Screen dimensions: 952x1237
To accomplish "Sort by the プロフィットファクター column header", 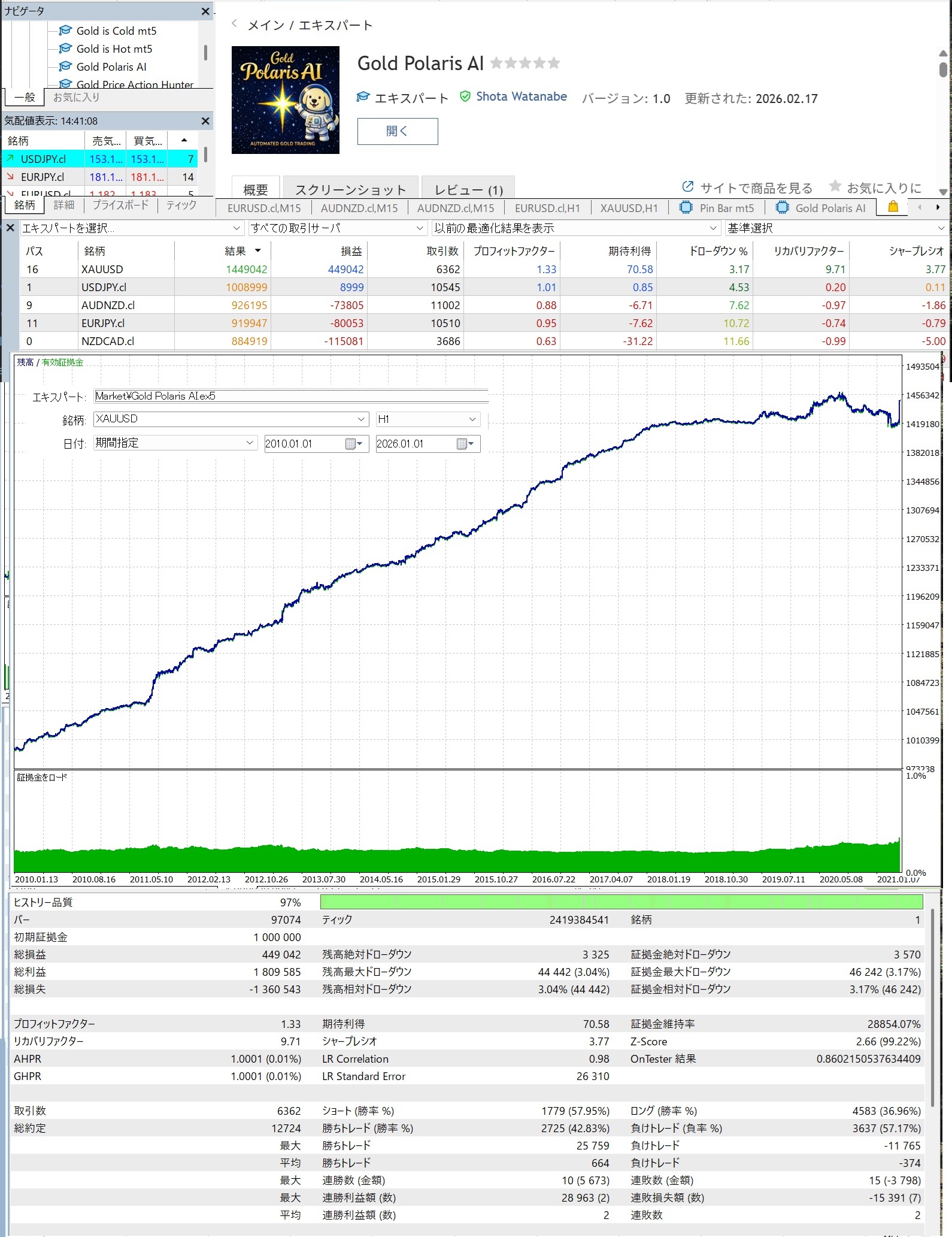I will tap(513, 251).
